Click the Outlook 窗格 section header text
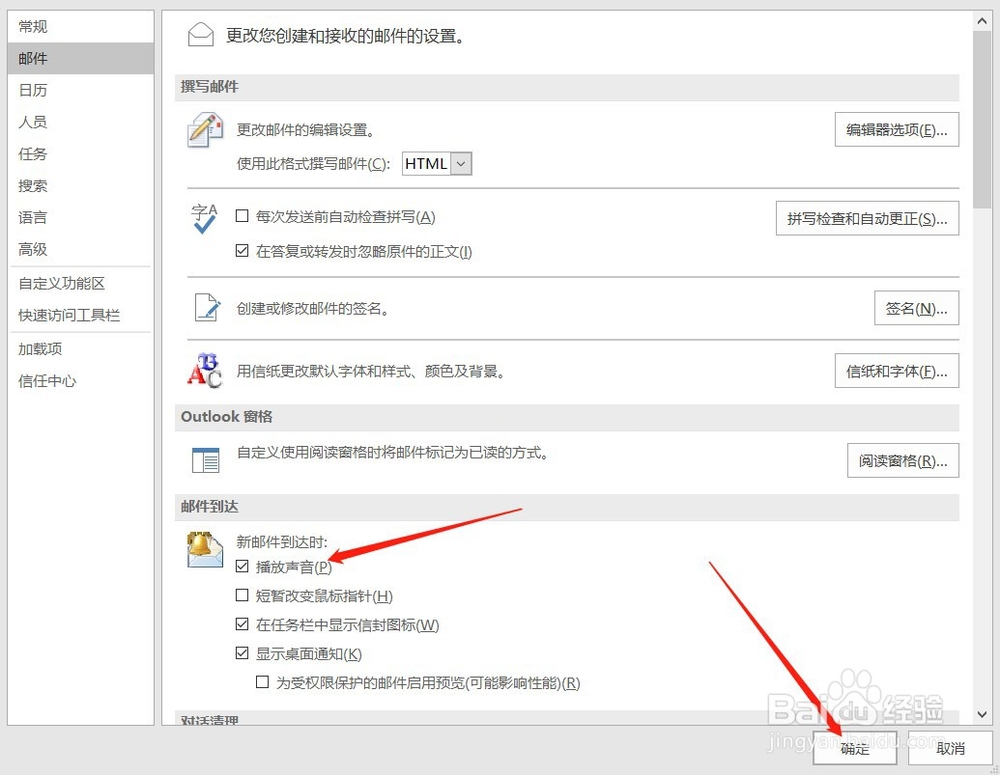 [x=226, y=417]
